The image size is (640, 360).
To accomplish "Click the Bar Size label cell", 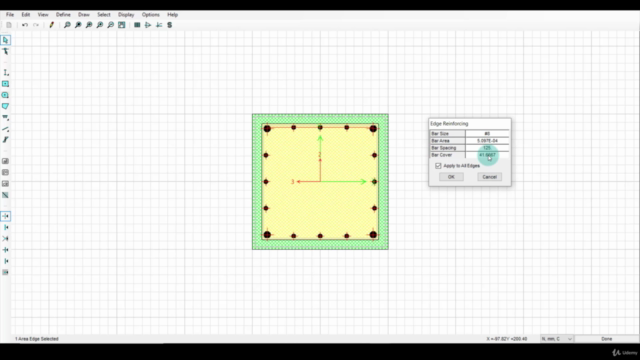I will tap(447, 133).
